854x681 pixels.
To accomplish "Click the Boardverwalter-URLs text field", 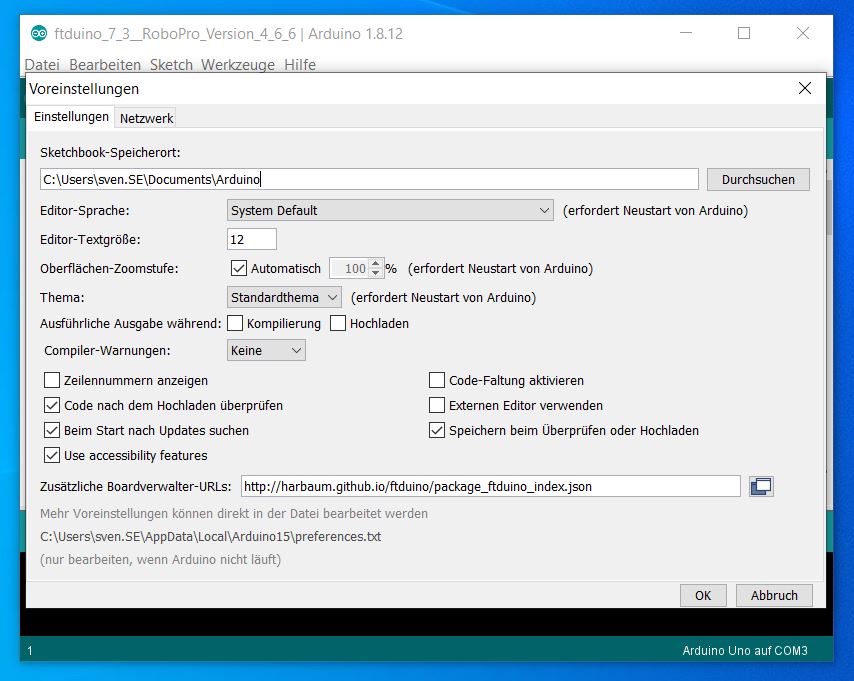I will pos(491,486).
